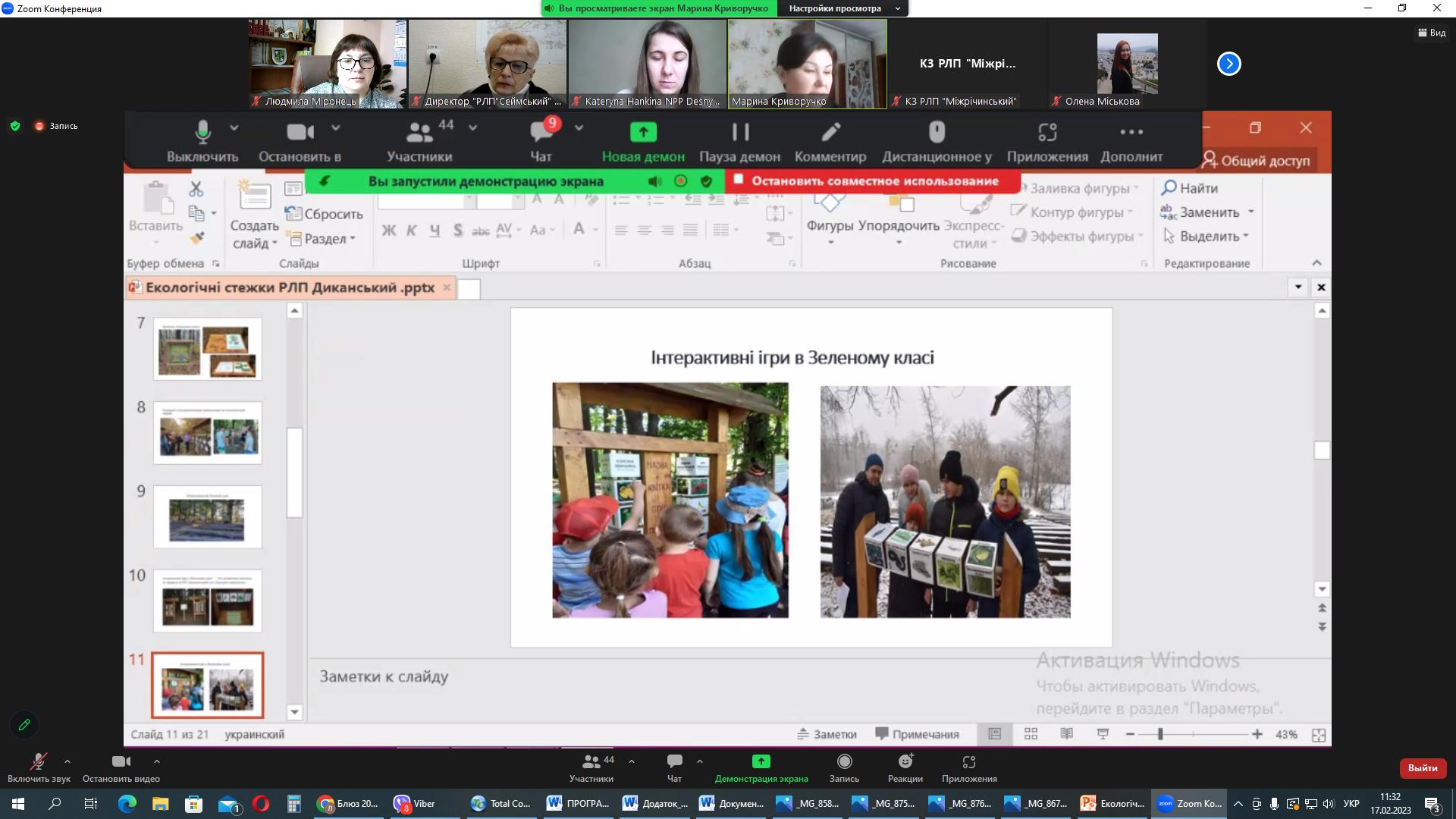This screenshot has width=1456, height=819.
Task: Open the Zoom Chat icon at the bottom
Action: pyautogui.click(x=674, y=761)
